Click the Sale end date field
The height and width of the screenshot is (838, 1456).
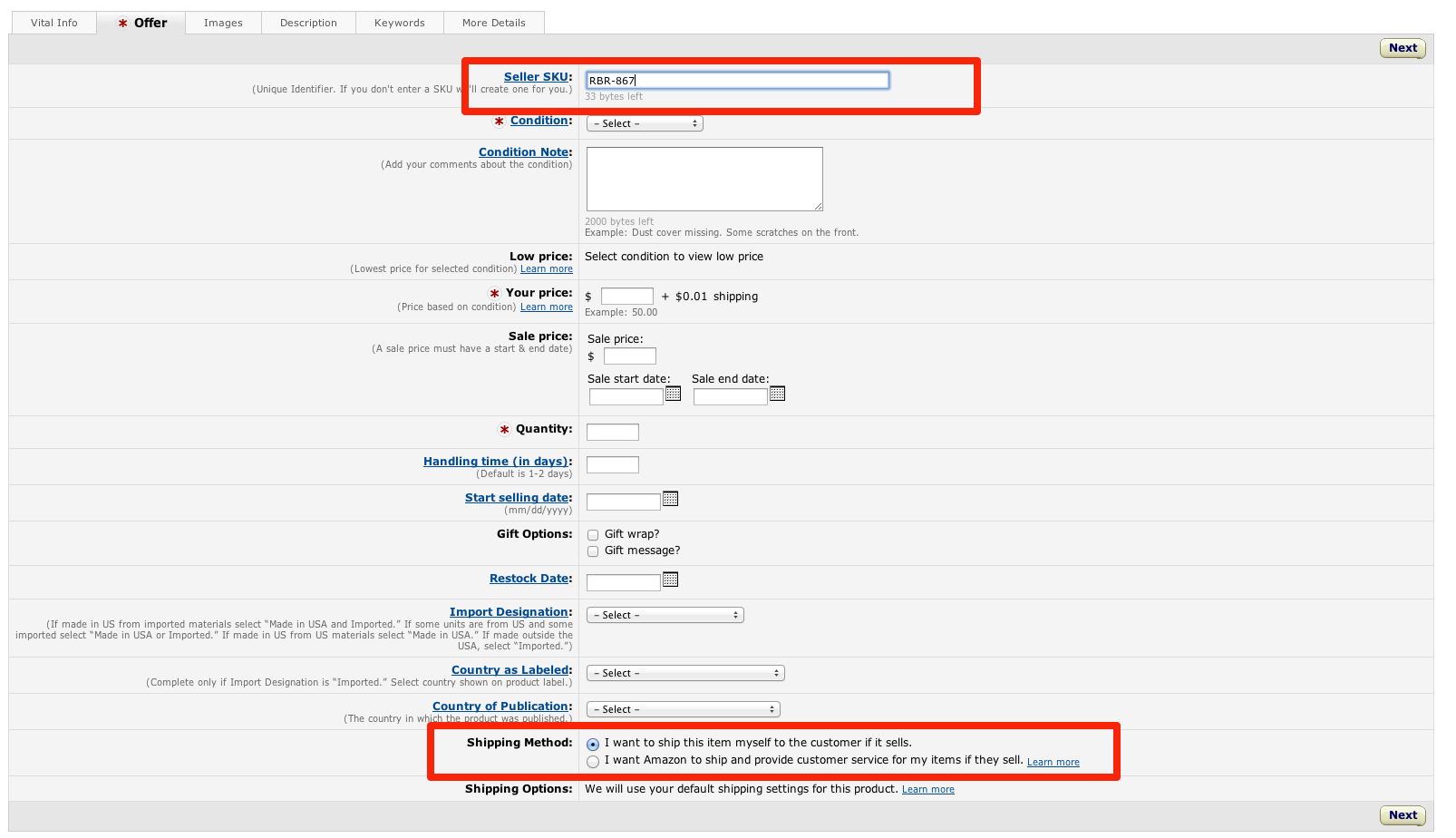(x=731, y=397)
